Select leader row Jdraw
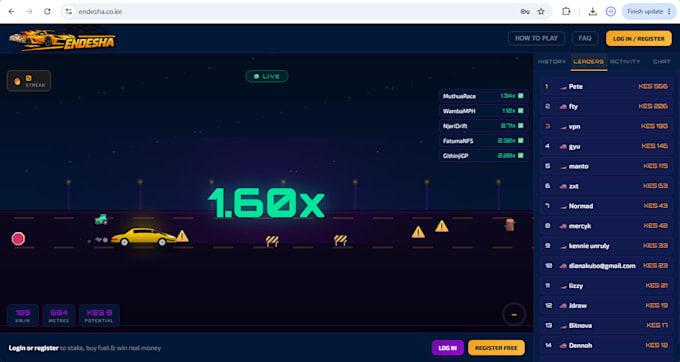 point(606,306)
